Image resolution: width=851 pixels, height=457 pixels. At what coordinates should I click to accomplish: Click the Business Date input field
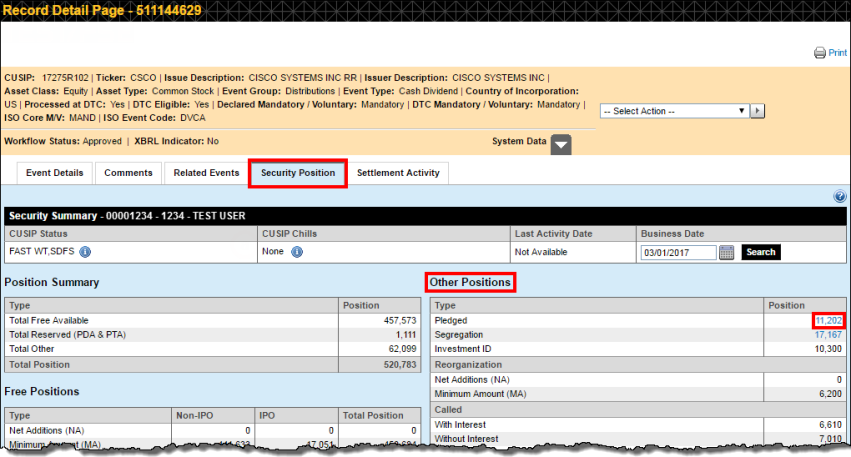click(678, 252)
